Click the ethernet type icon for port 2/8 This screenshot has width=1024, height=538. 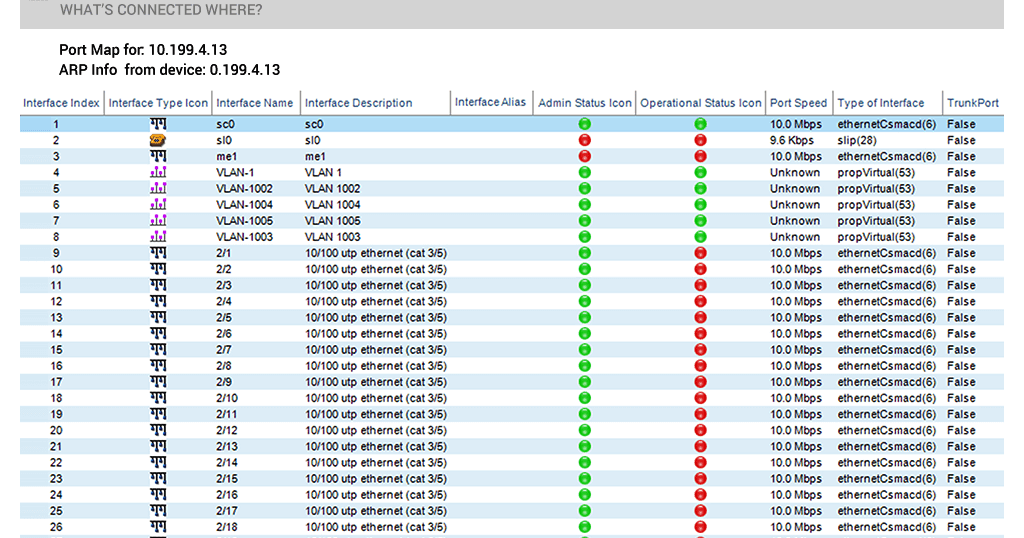point(158,366)
